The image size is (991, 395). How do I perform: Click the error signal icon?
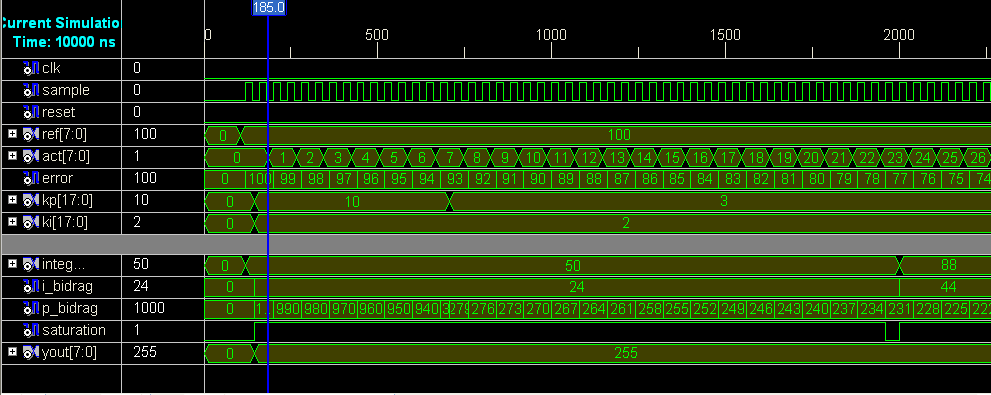click(x=30, y=178)
